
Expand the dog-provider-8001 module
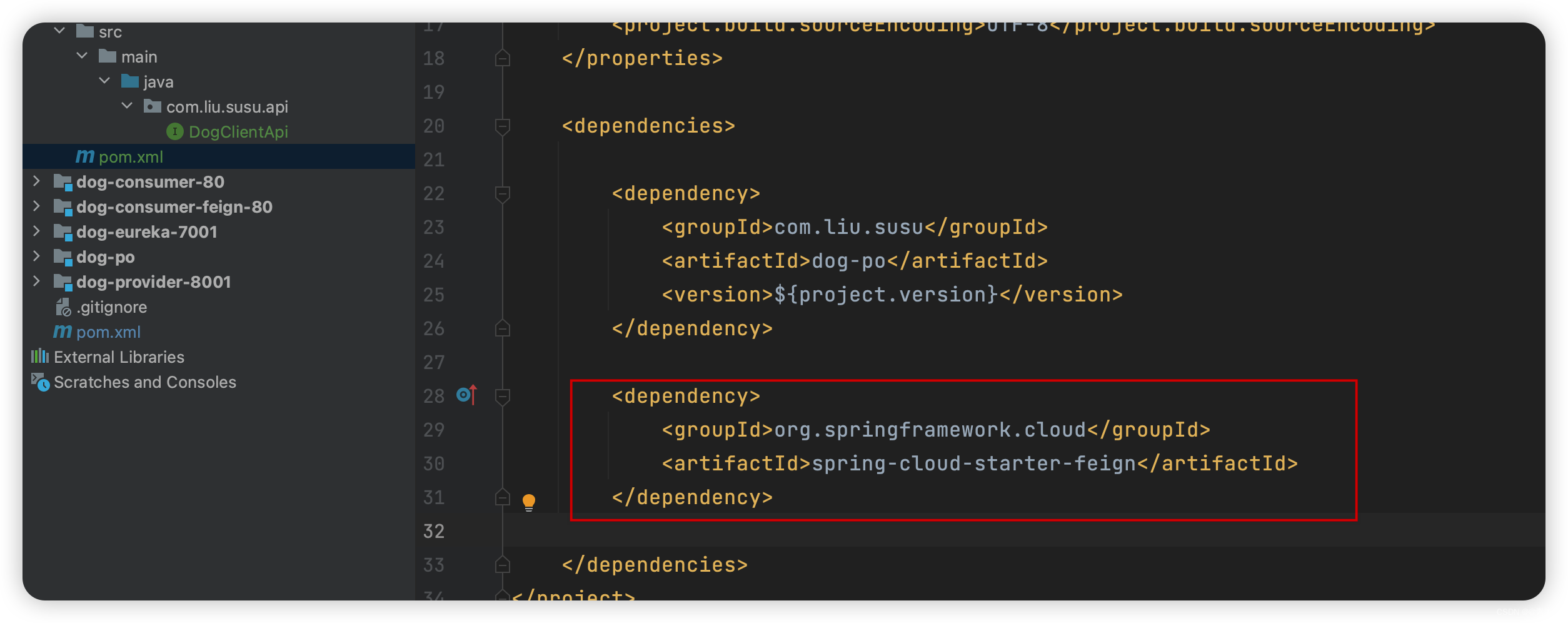tap(36, 281)
